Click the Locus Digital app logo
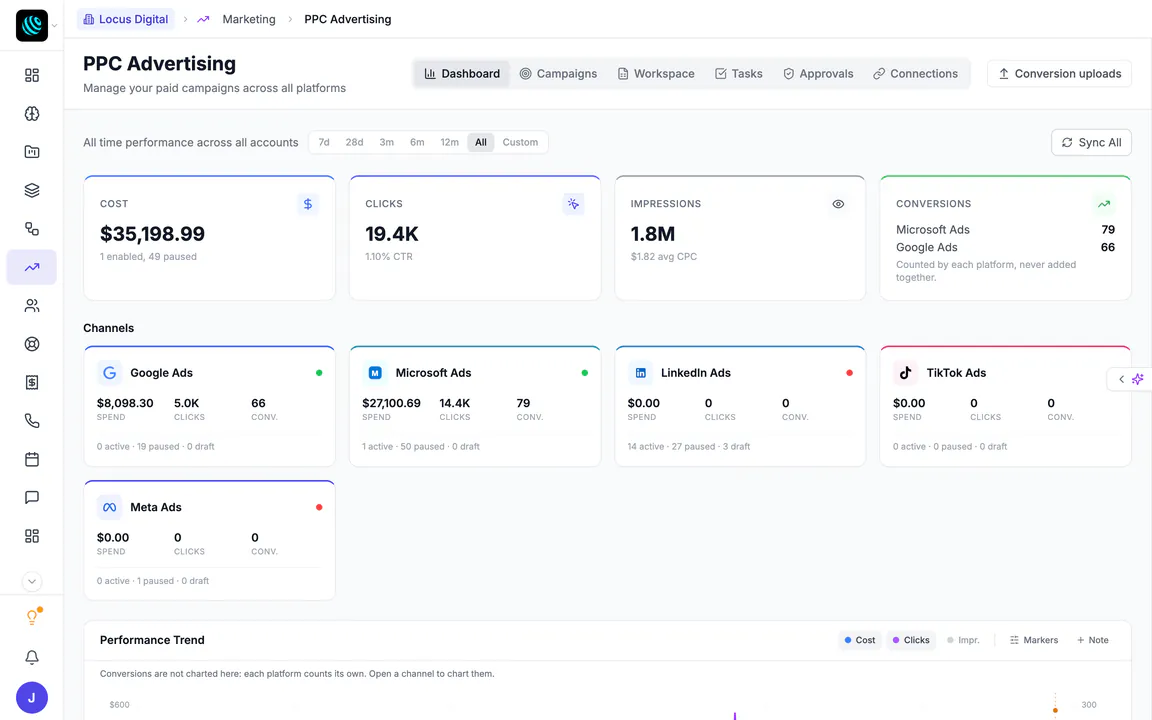This screenshot has height=720, width=1152. (x=32, y=26)
